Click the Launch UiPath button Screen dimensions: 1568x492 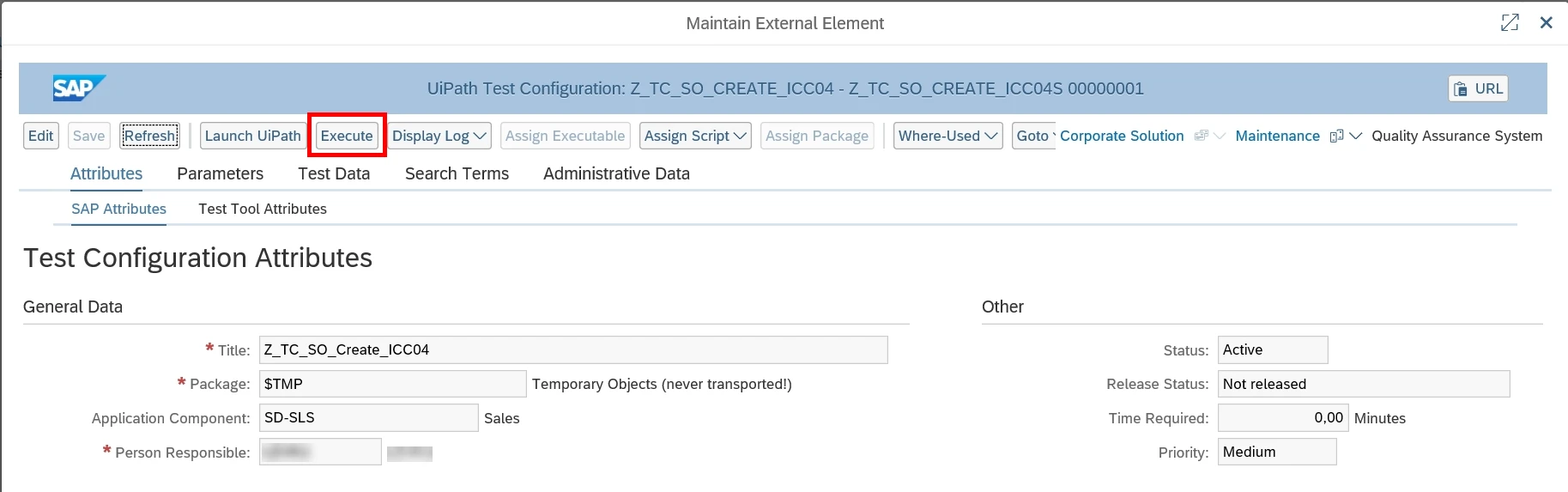(x=253, y=136)
